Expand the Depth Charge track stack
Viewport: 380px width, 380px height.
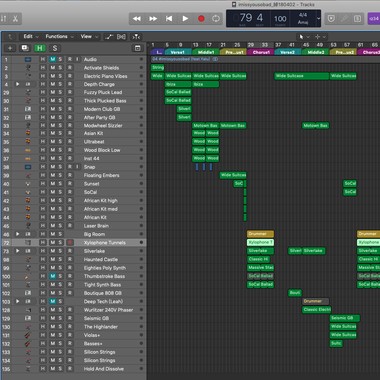(18, 84)
